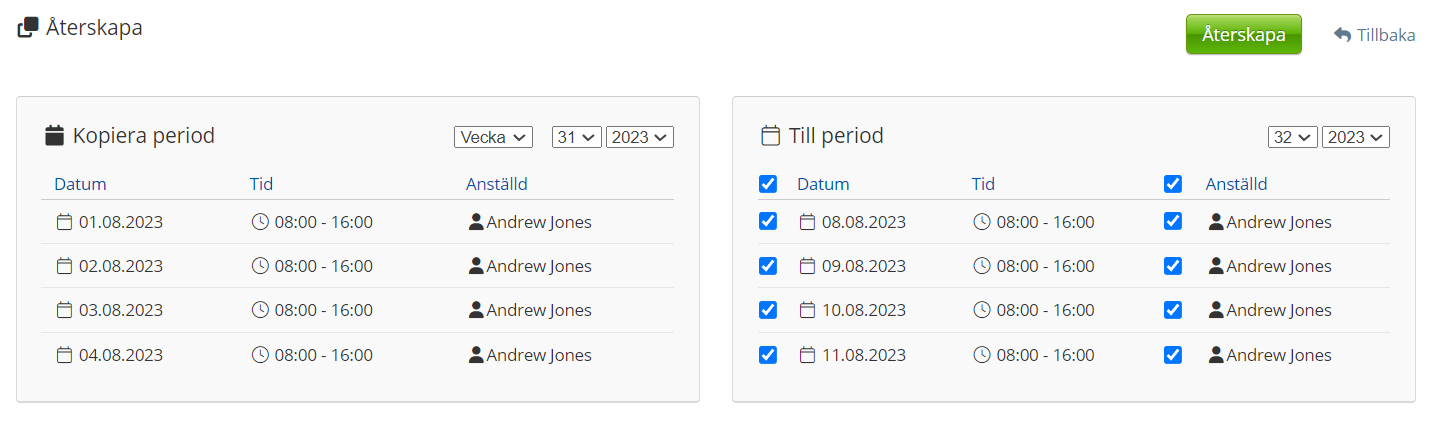The width and height of the screenshot is (1431, 421).
Task: Click person icon in the 03.08.2023 row
Action: click(x=476, y=310)
